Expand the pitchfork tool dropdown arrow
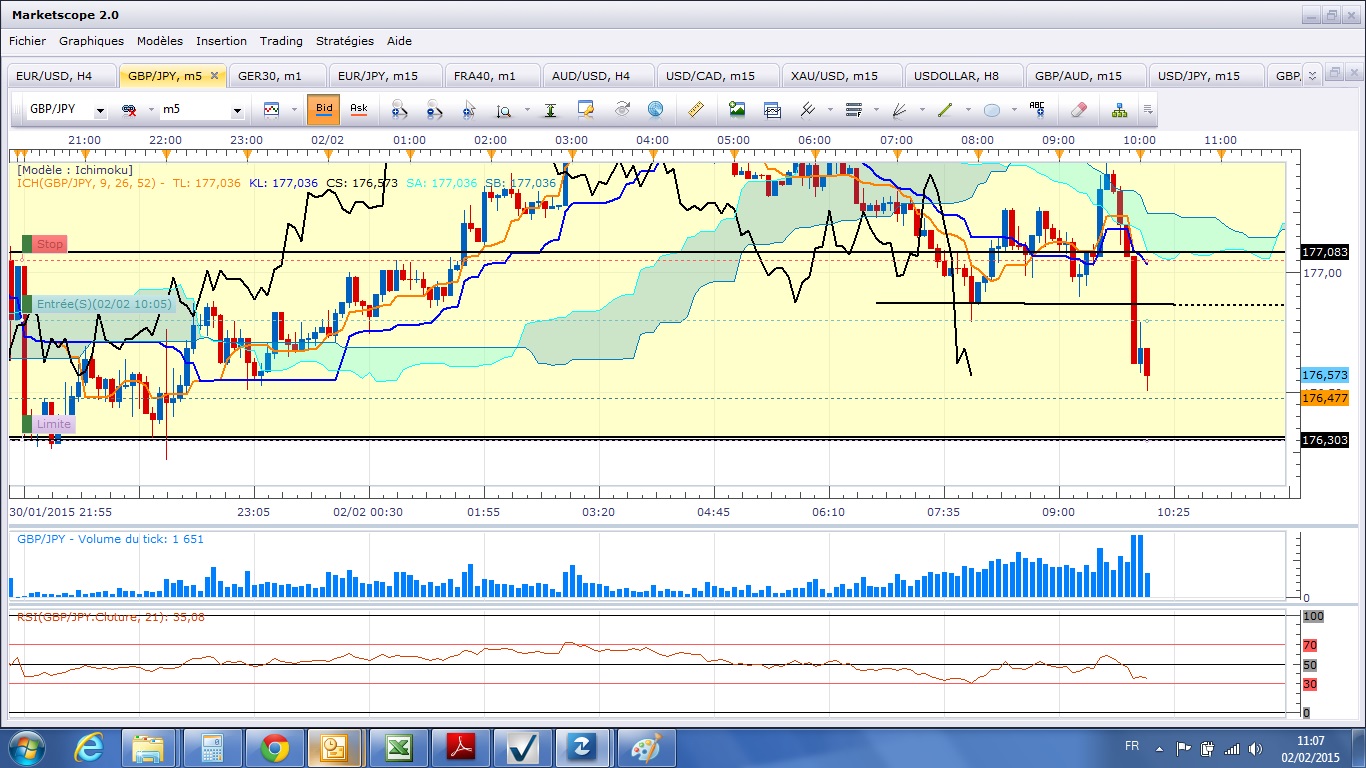1366x768 pixels. pyautogui.click(x=828, y=110)
